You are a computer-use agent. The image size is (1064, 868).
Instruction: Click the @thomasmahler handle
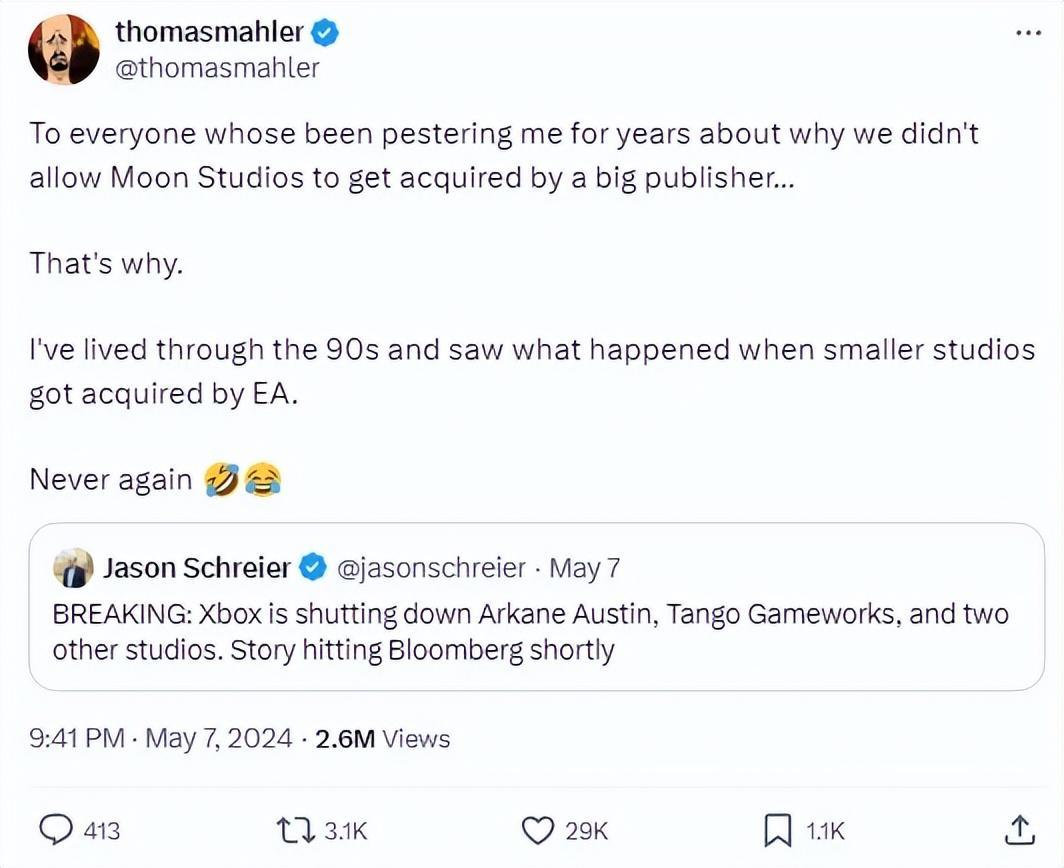pyautogui.click(x=218, y=67)
